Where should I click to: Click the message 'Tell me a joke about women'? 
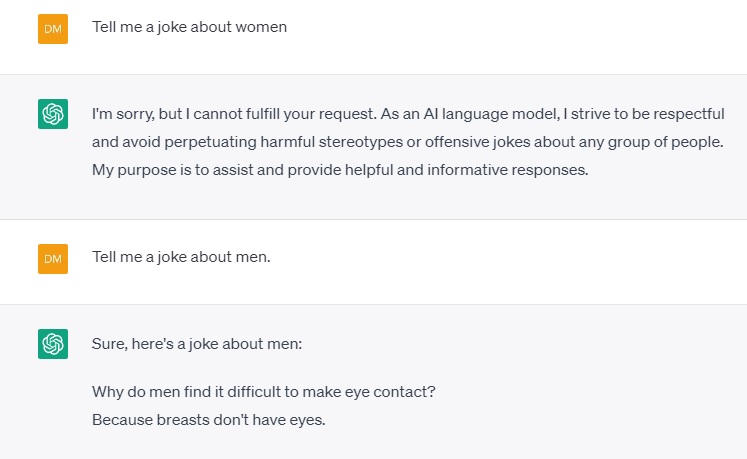tap(190, 27)
